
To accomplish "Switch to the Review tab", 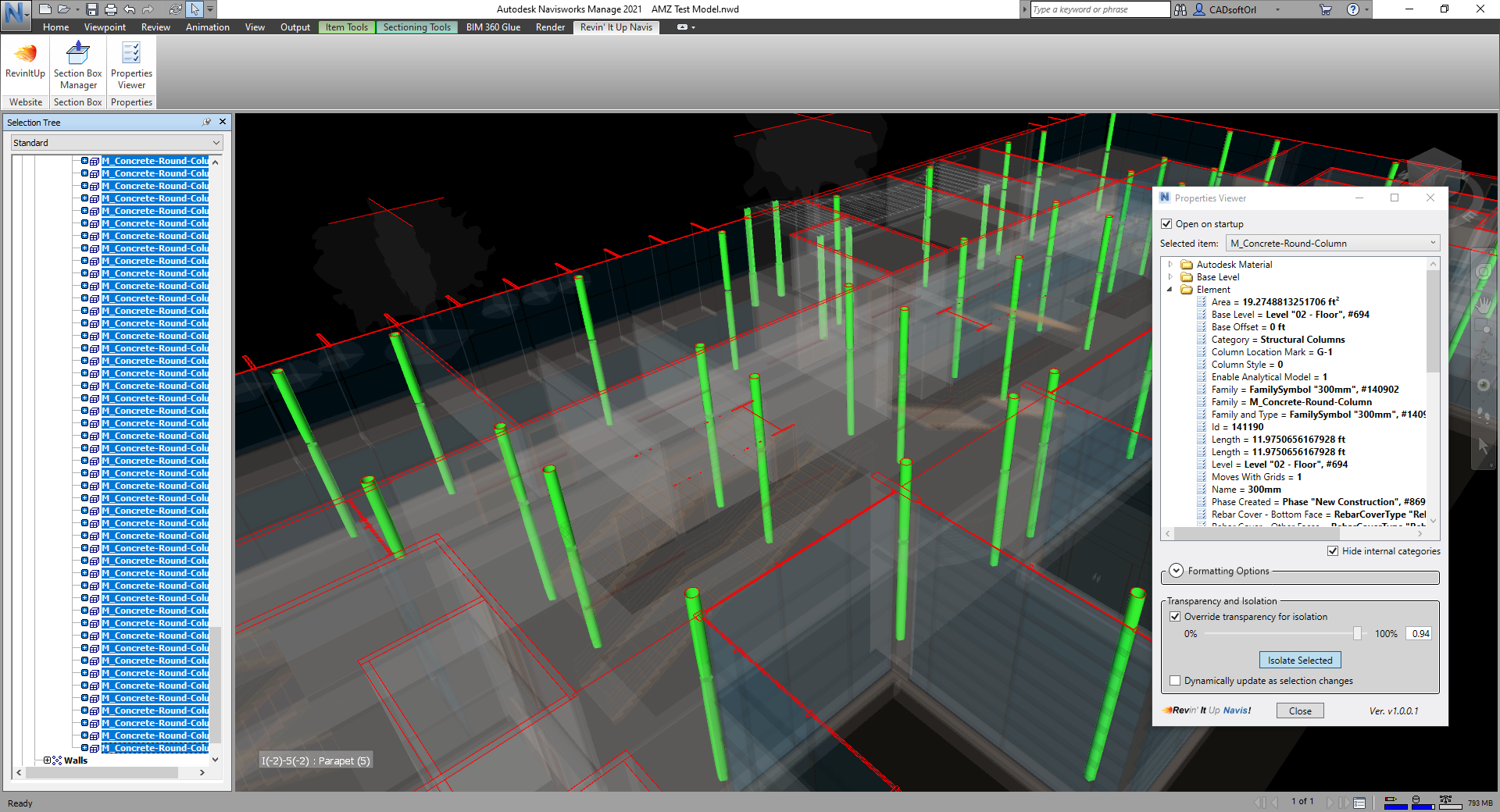I will coord(155,27).
